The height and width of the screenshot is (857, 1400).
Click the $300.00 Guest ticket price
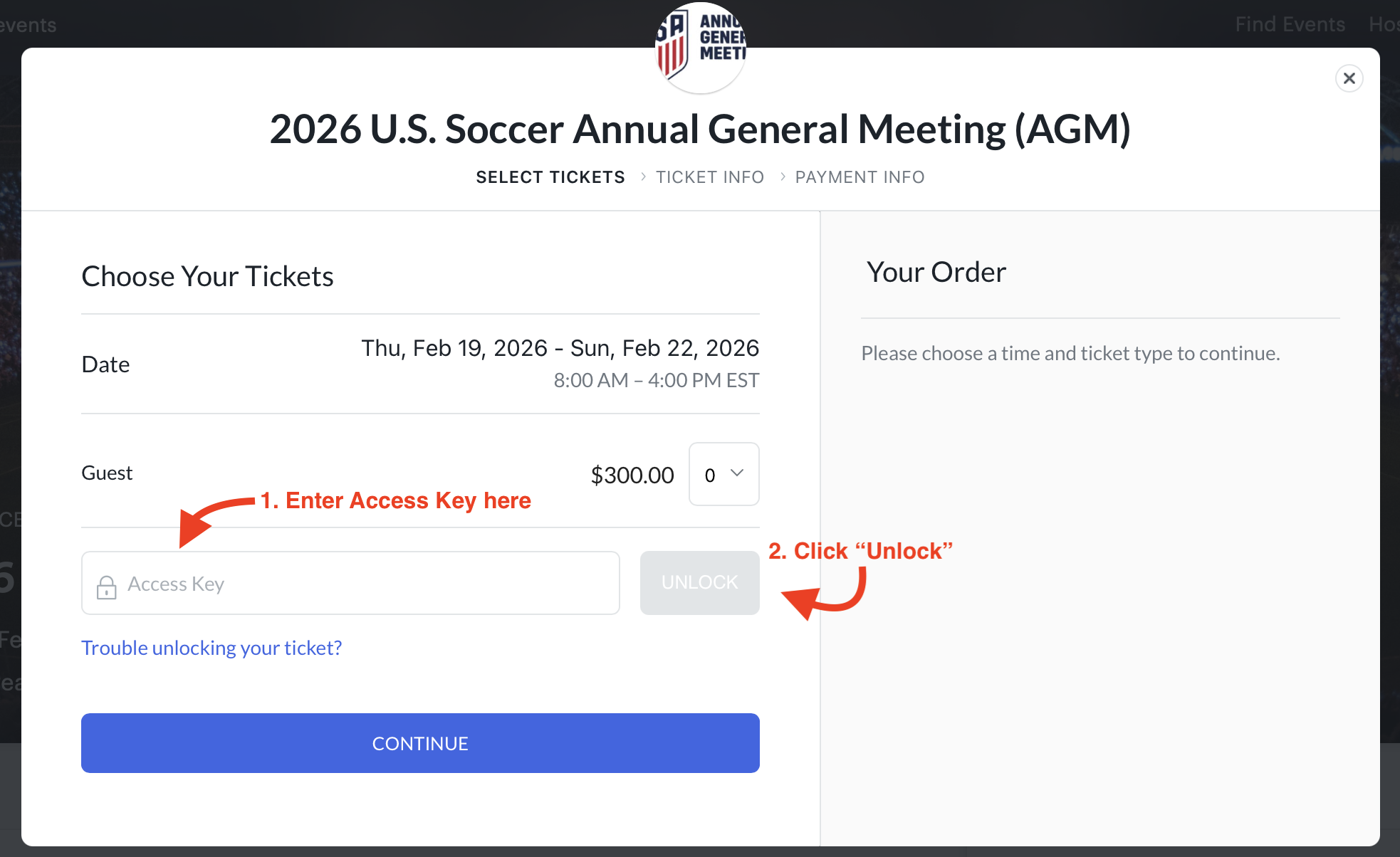click(x=632, y=475)
